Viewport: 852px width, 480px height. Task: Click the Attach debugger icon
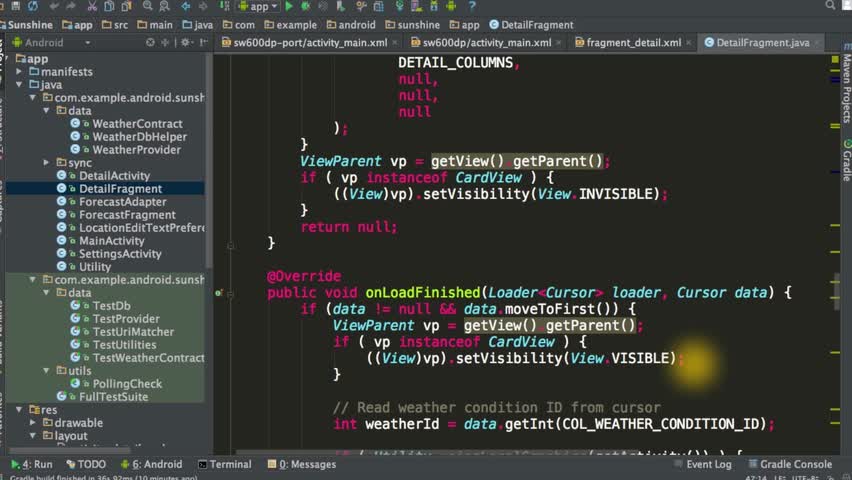(x=341, y=6)
